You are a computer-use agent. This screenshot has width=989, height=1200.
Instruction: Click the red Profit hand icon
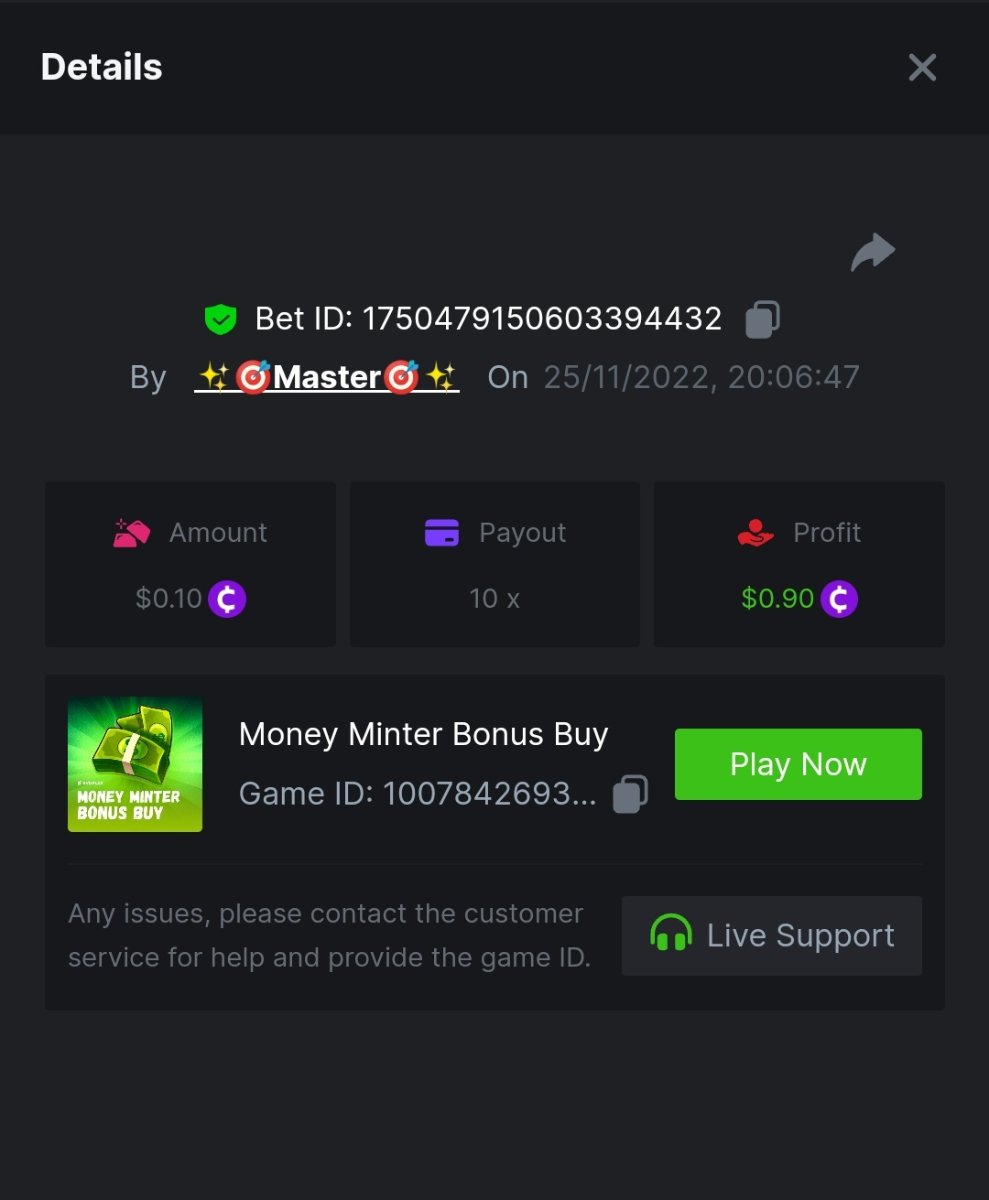pyautogui.click(x=756, y=533)
